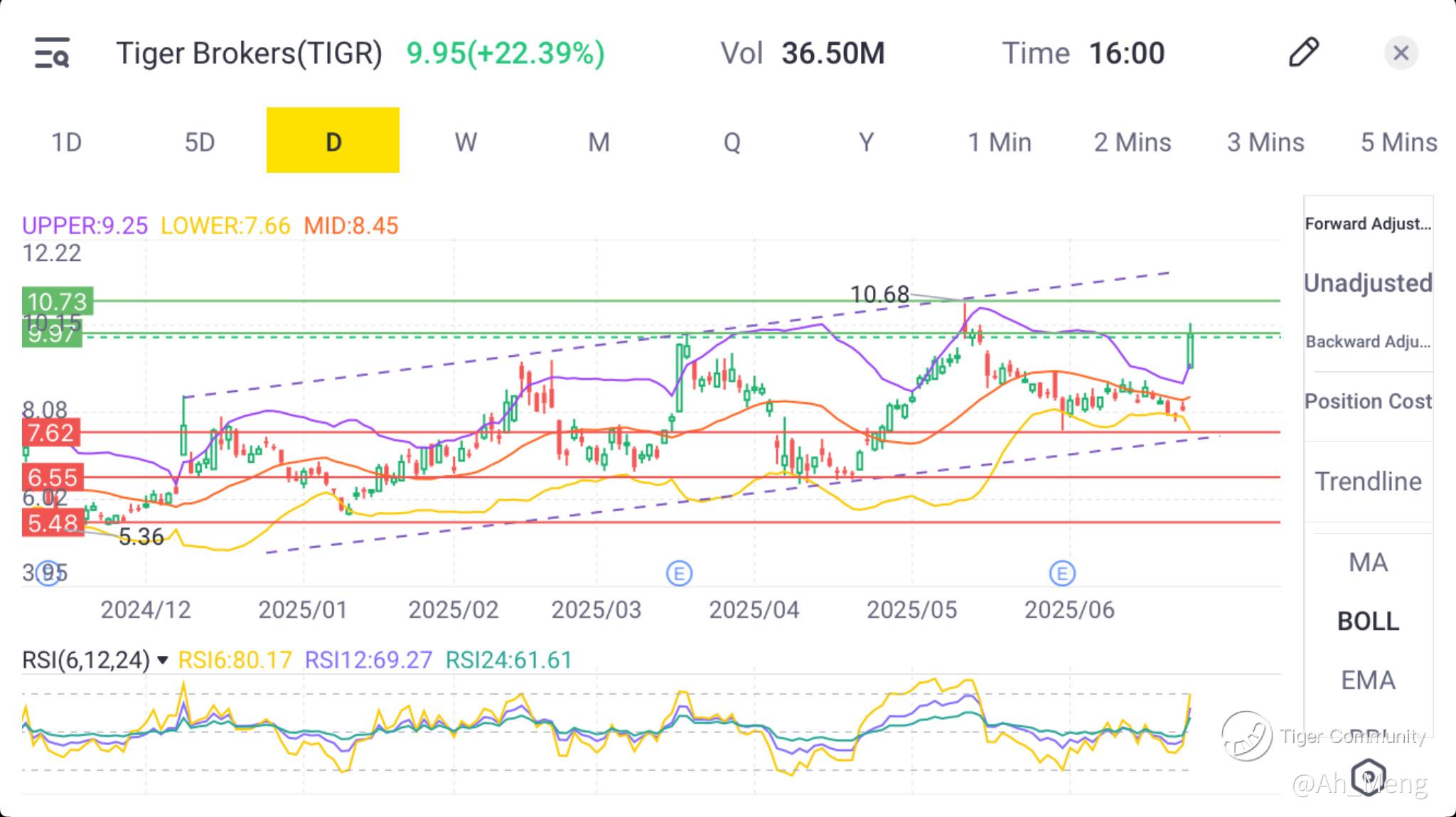Viewport: 1456px width, 817px height.
Task: Switch to the daily D timeframe tab
Action: (x=333, y=141)
